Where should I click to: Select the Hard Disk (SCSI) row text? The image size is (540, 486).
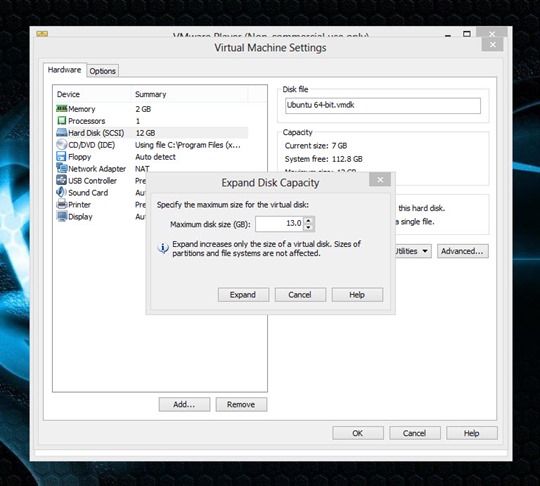point(96,133)
